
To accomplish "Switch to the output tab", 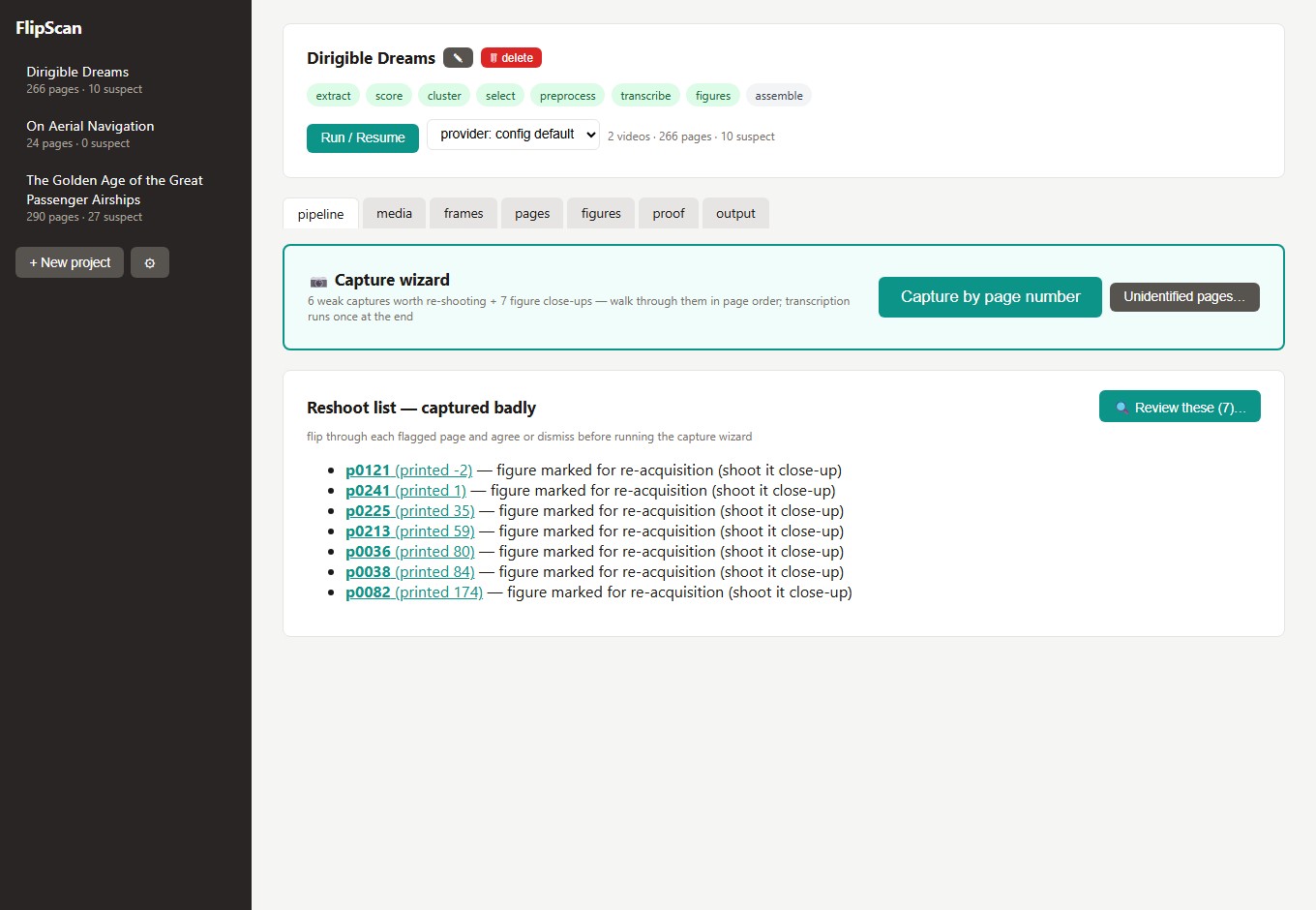I will click(735, 213).
